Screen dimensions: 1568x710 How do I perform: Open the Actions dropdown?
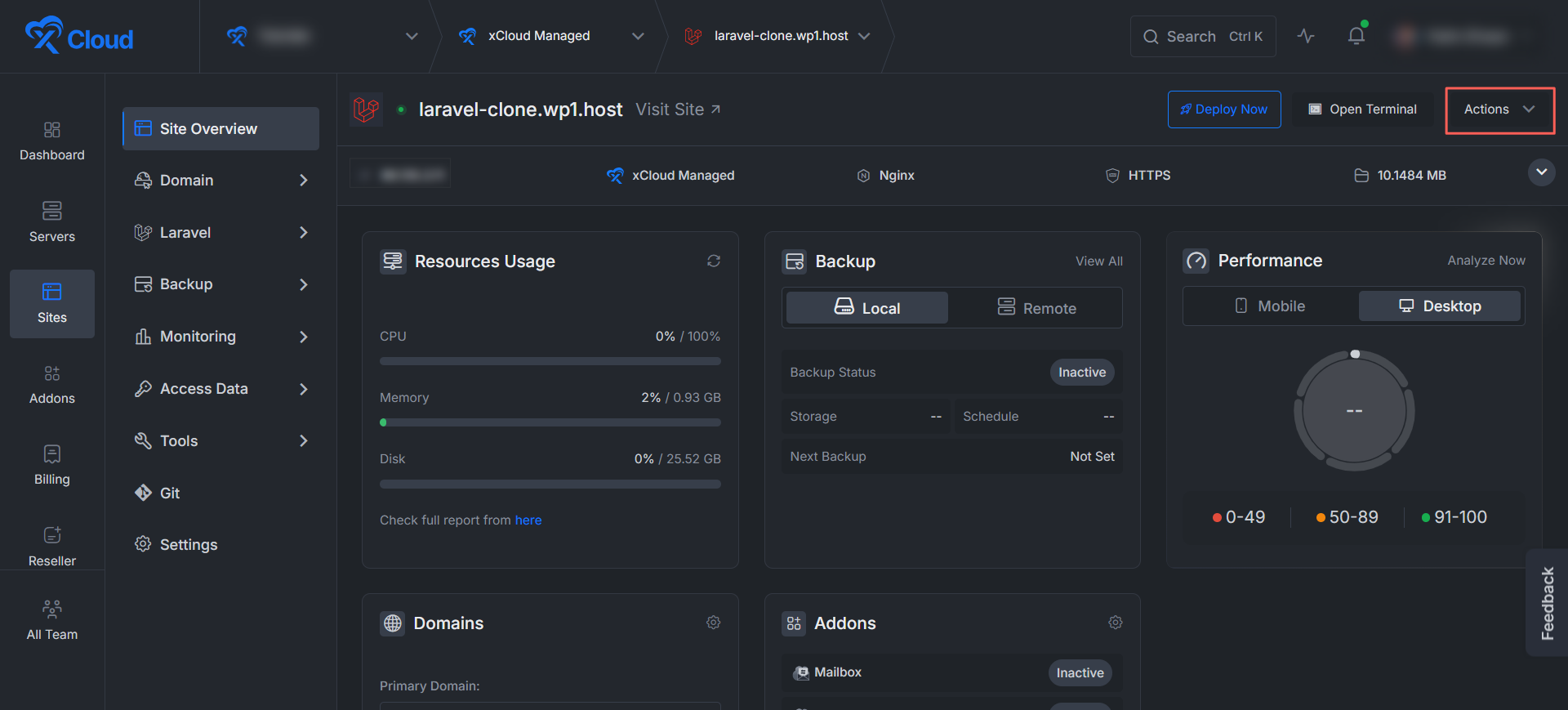click(x=1499, y=109)
